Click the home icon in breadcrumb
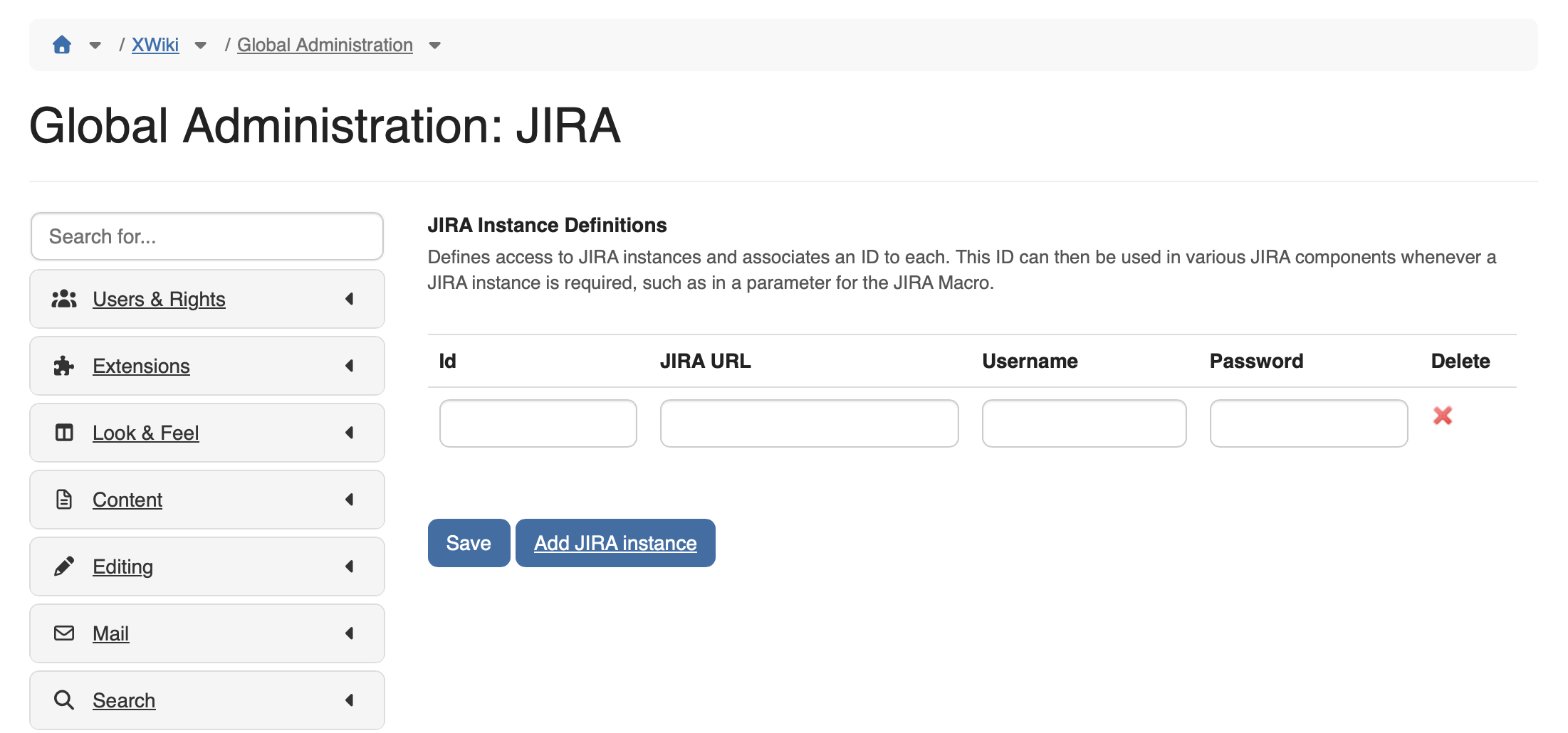 point(62,45)
